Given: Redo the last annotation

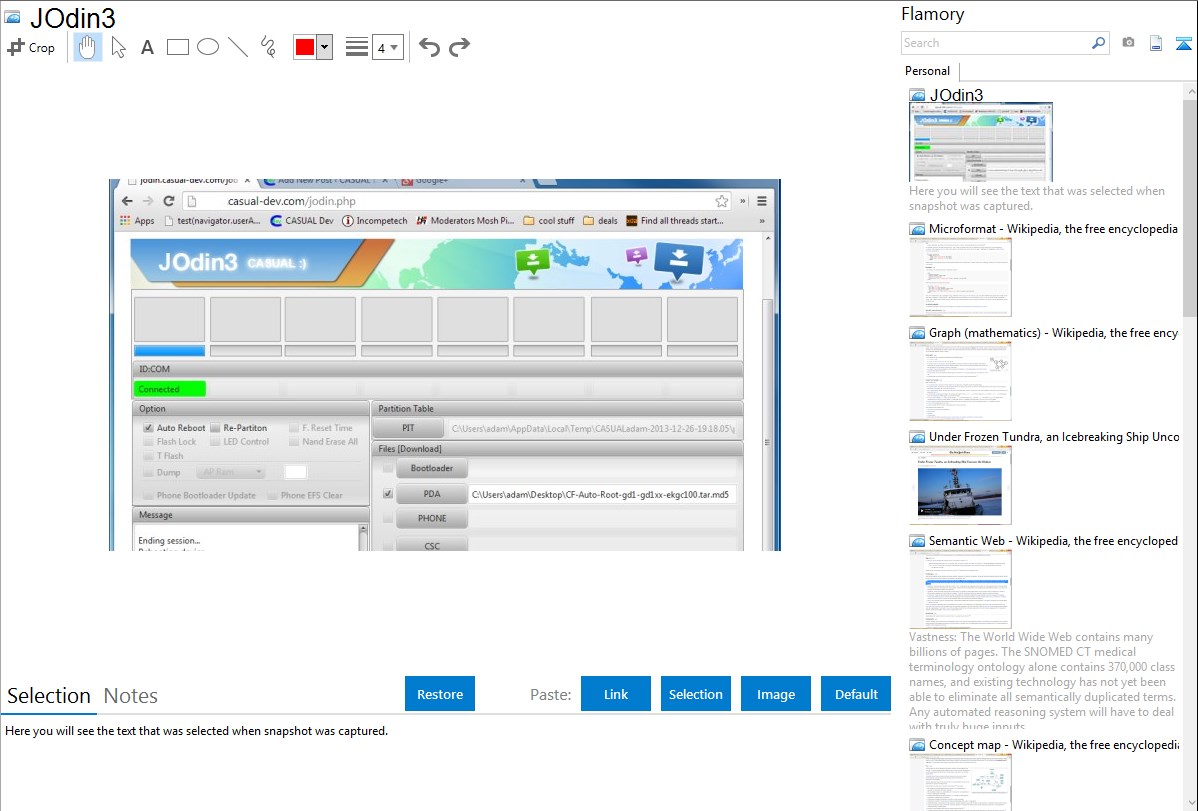Looking at the screenshot, I should click(x=459, y=47).
